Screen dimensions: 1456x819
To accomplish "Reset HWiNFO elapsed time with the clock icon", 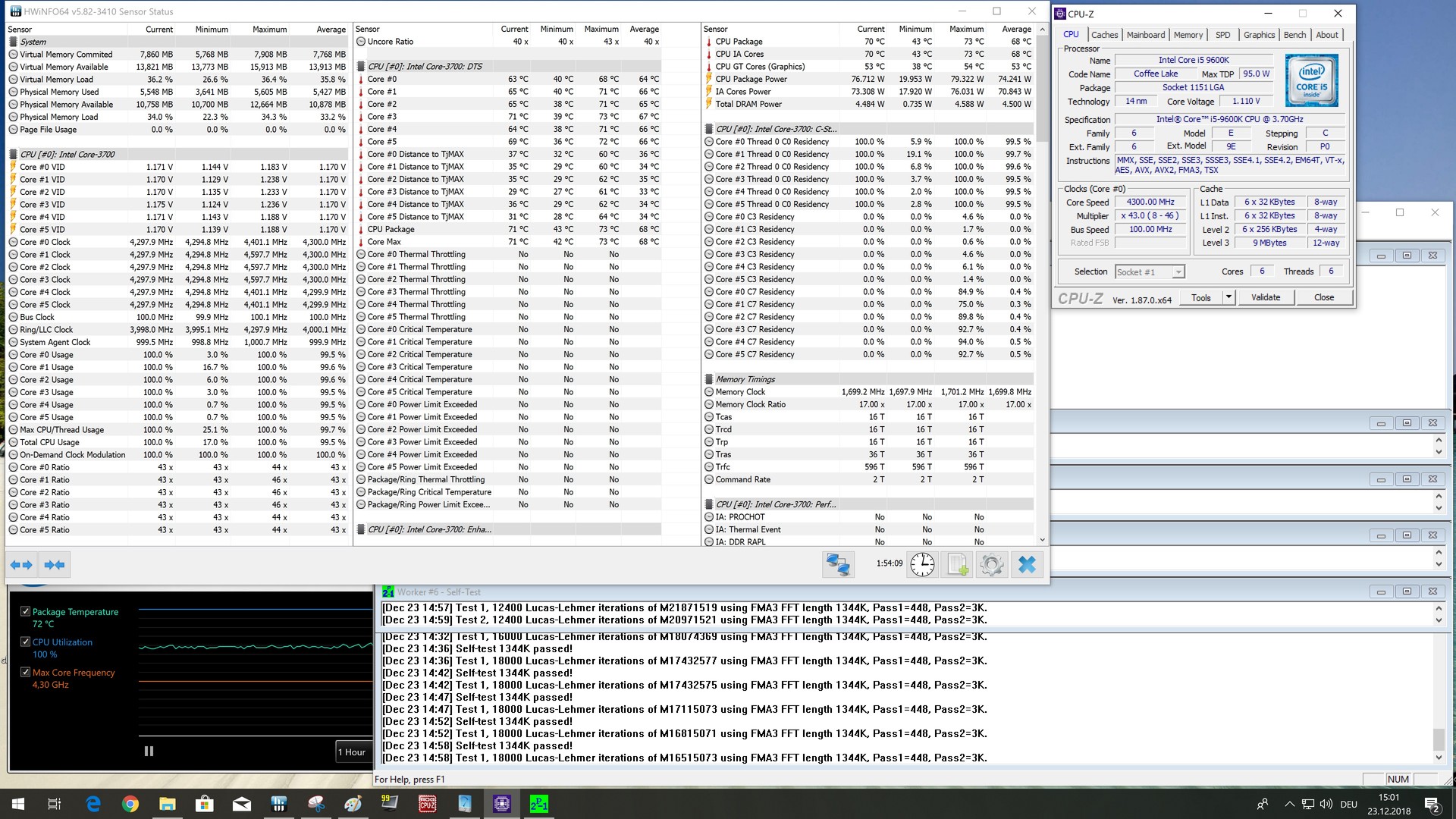I will (922, 564).
